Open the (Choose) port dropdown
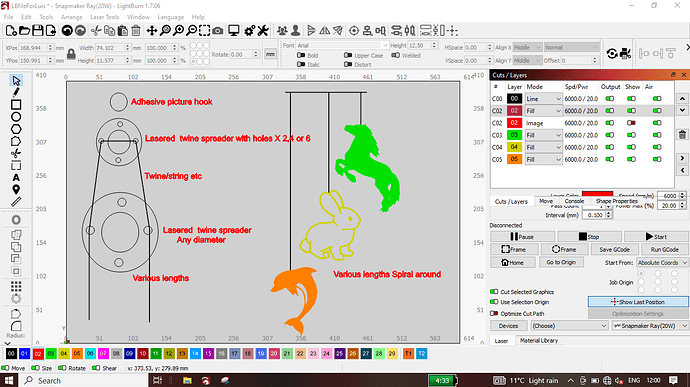 (x=569, y=326)
